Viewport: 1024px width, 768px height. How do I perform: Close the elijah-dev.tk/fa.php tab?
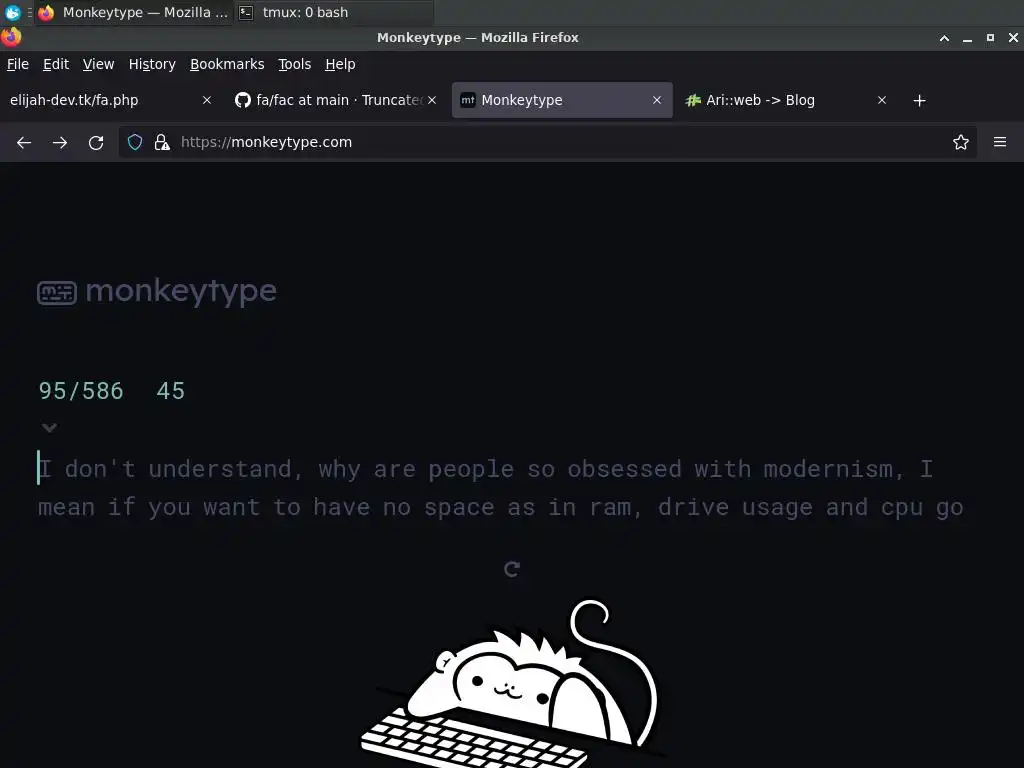click(207, 100)
